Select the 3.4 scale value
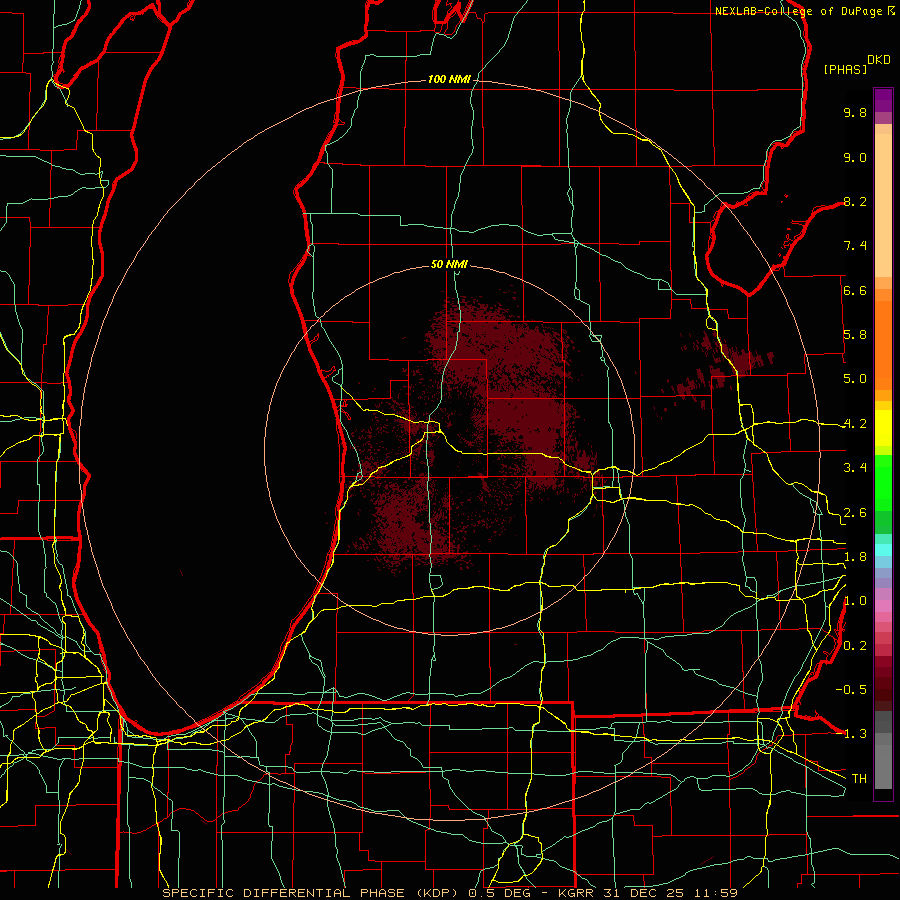Viewport: 900px width, 900px height. pyautogui.click(x=855, y=468)
